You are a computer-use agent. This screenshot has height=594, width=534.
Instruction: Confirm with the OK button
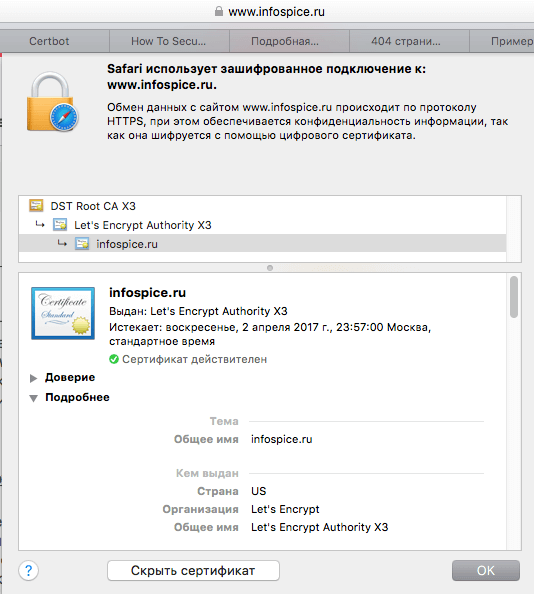(x=486, y=571)
